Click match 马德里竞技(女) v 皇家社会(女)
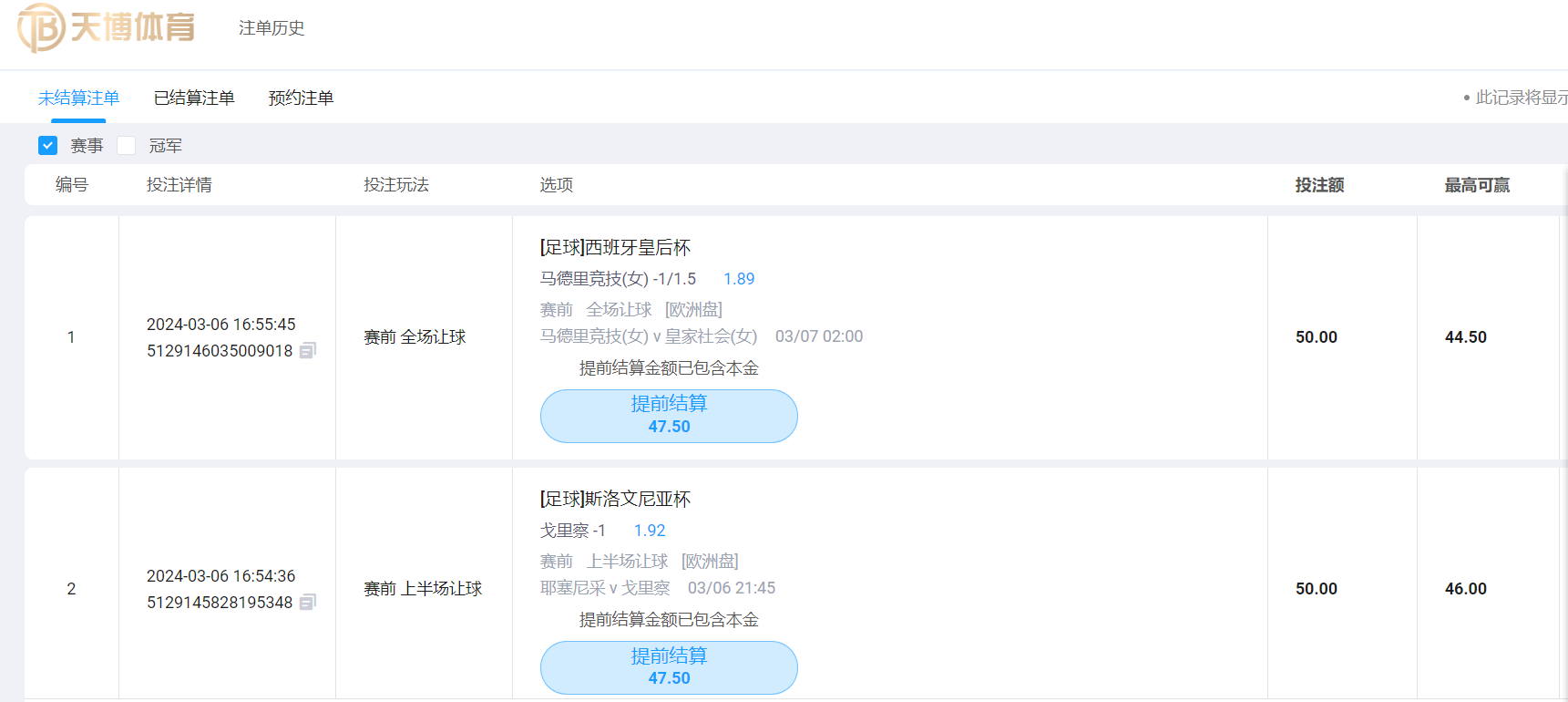The image size is (1568, 702). point(649,336)
